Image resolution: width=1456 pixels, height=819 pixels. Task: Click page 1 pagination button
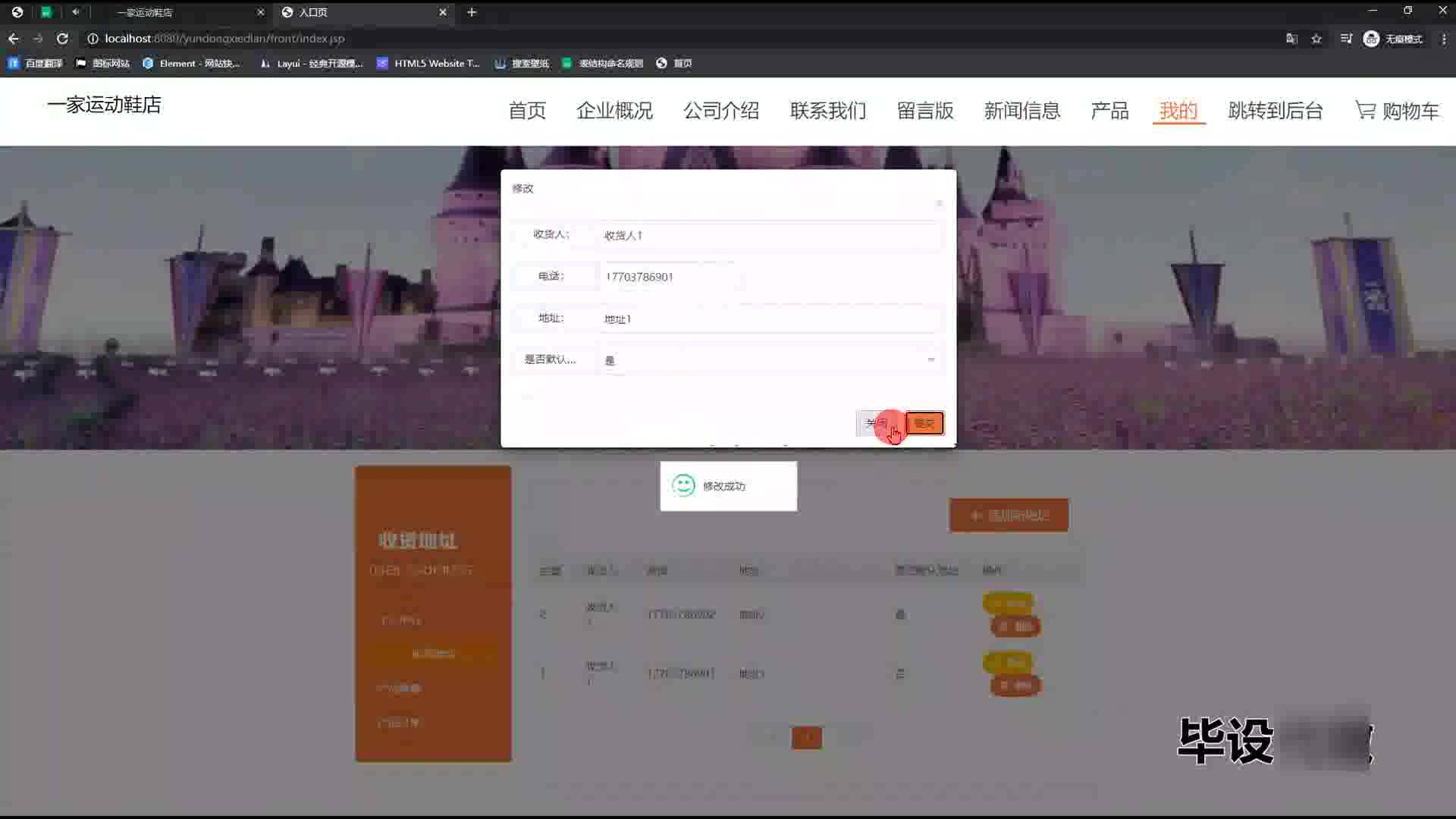point(807,738)
